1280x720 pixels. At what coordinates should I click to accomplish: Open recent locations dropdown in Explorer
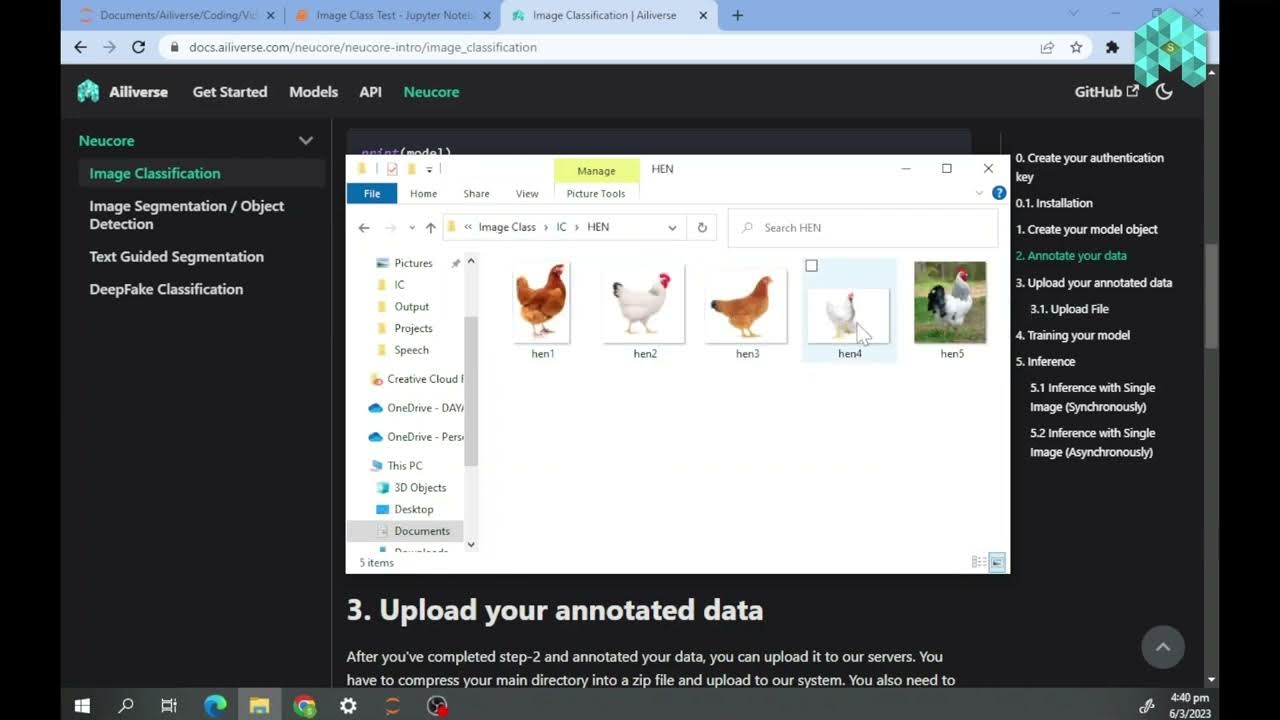[412, 228]
